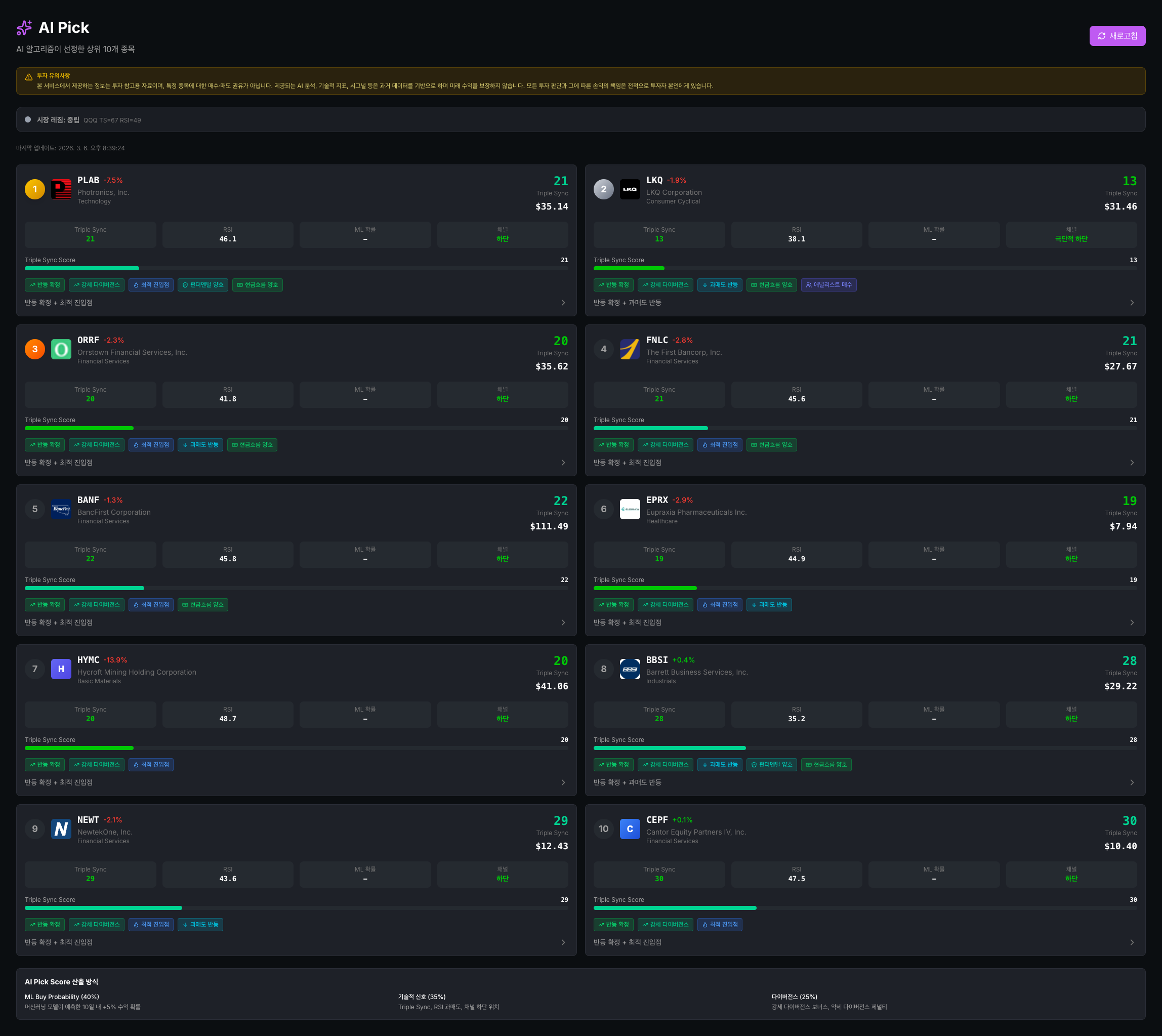Select the EPRX Eupraxia Pharmaceuticals logo

tap(630, 509)
